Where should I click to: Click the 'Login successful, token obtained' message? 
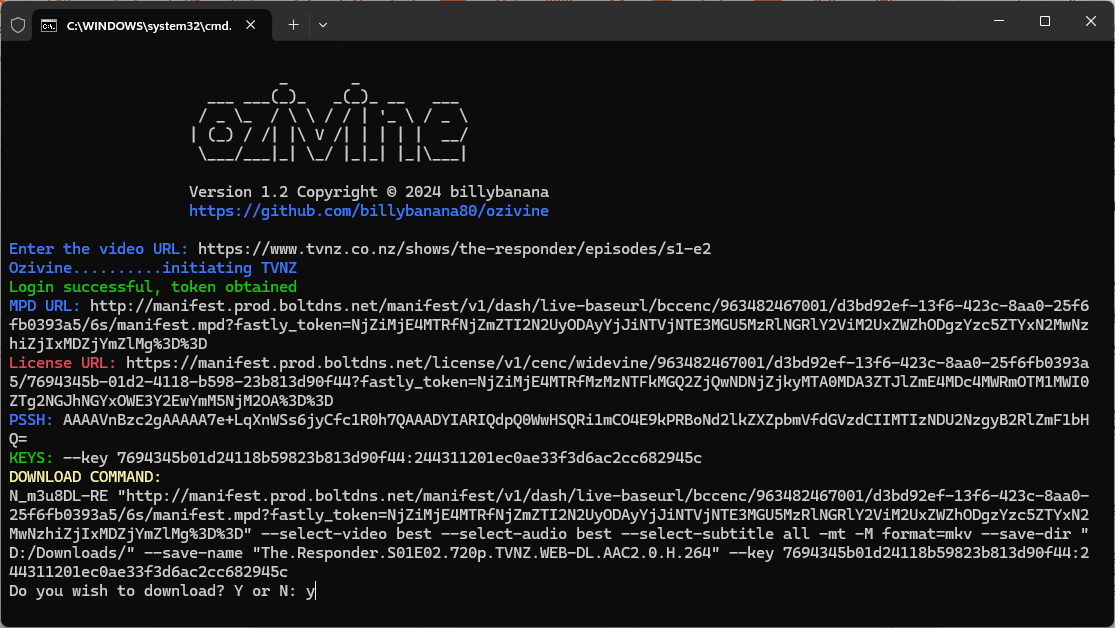click(153, 287)
